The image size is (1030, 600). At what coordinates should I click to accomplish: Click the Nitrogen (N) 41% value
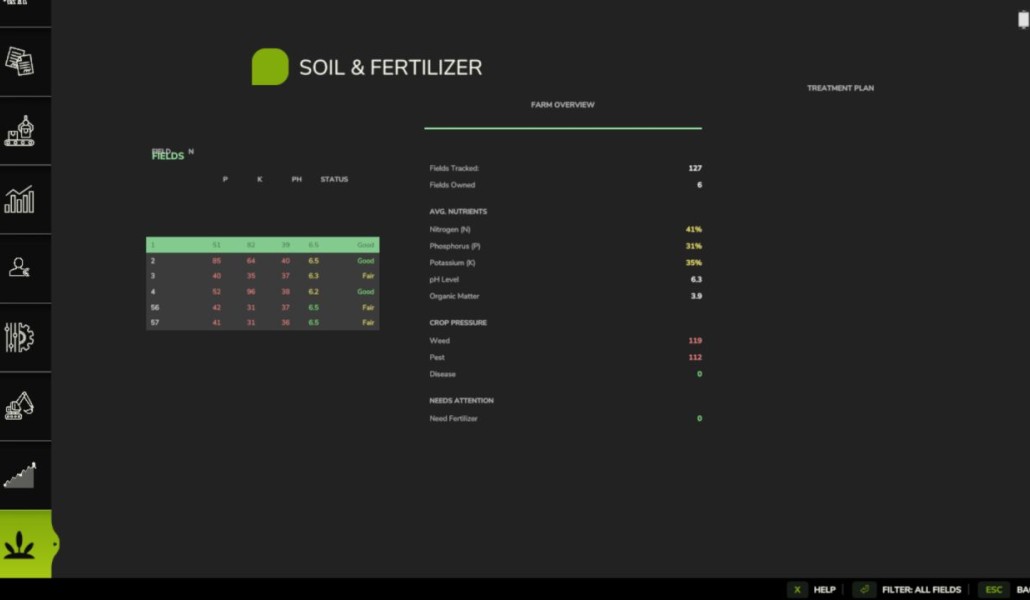pyautogui.click(x=694, y=229)
